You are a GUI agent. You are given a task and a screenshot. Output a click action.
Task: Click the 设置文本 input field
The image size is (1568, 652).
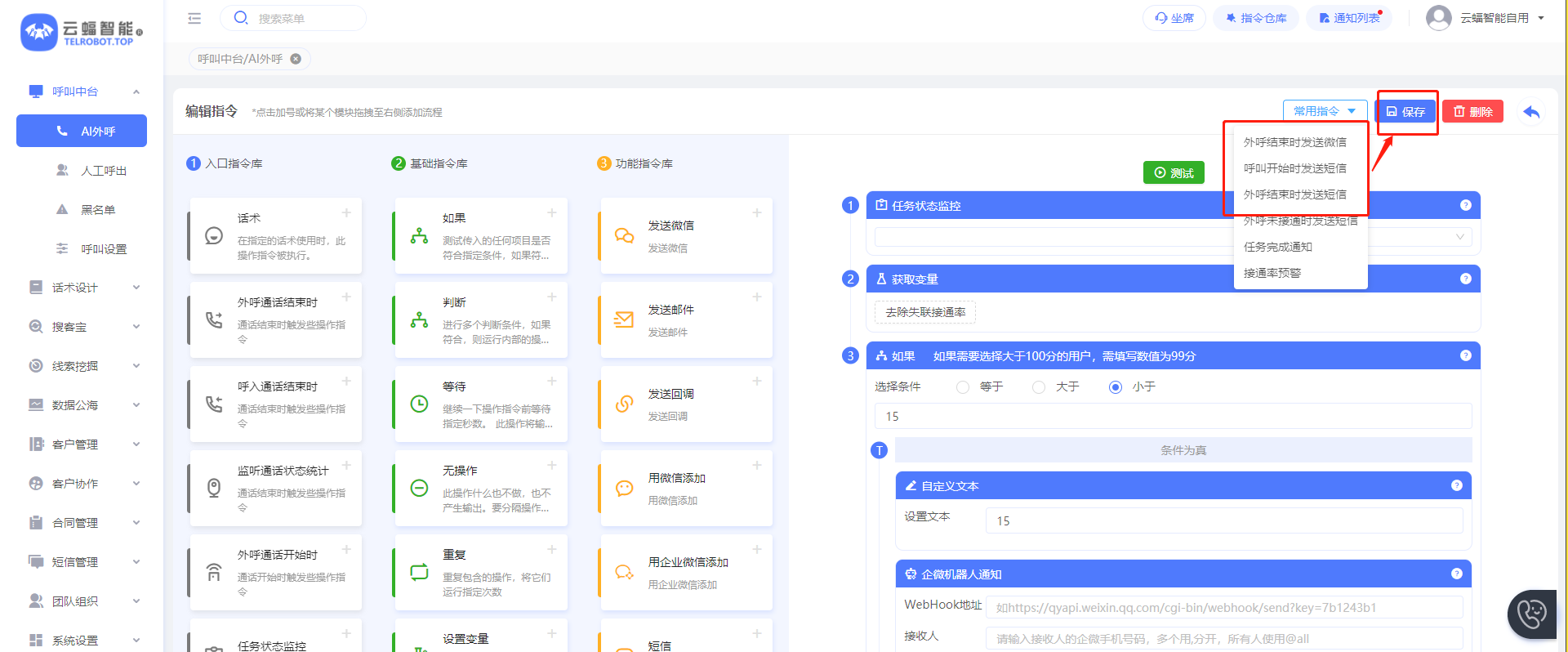[1224, 520]
